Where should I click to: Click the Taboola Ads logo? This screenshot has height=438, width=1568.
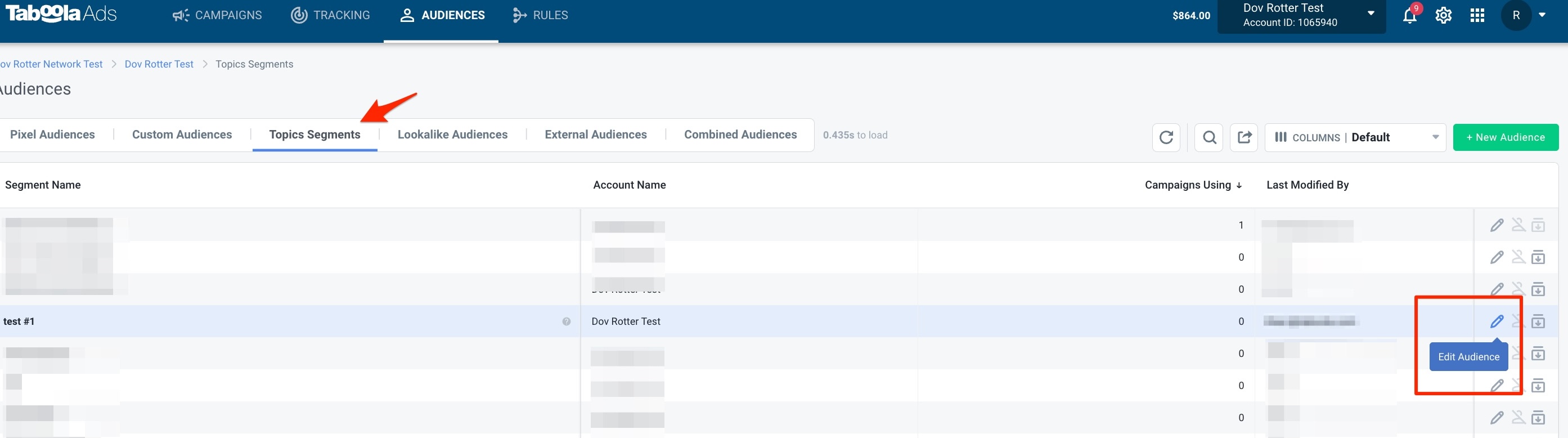click(x=61, y=14)
